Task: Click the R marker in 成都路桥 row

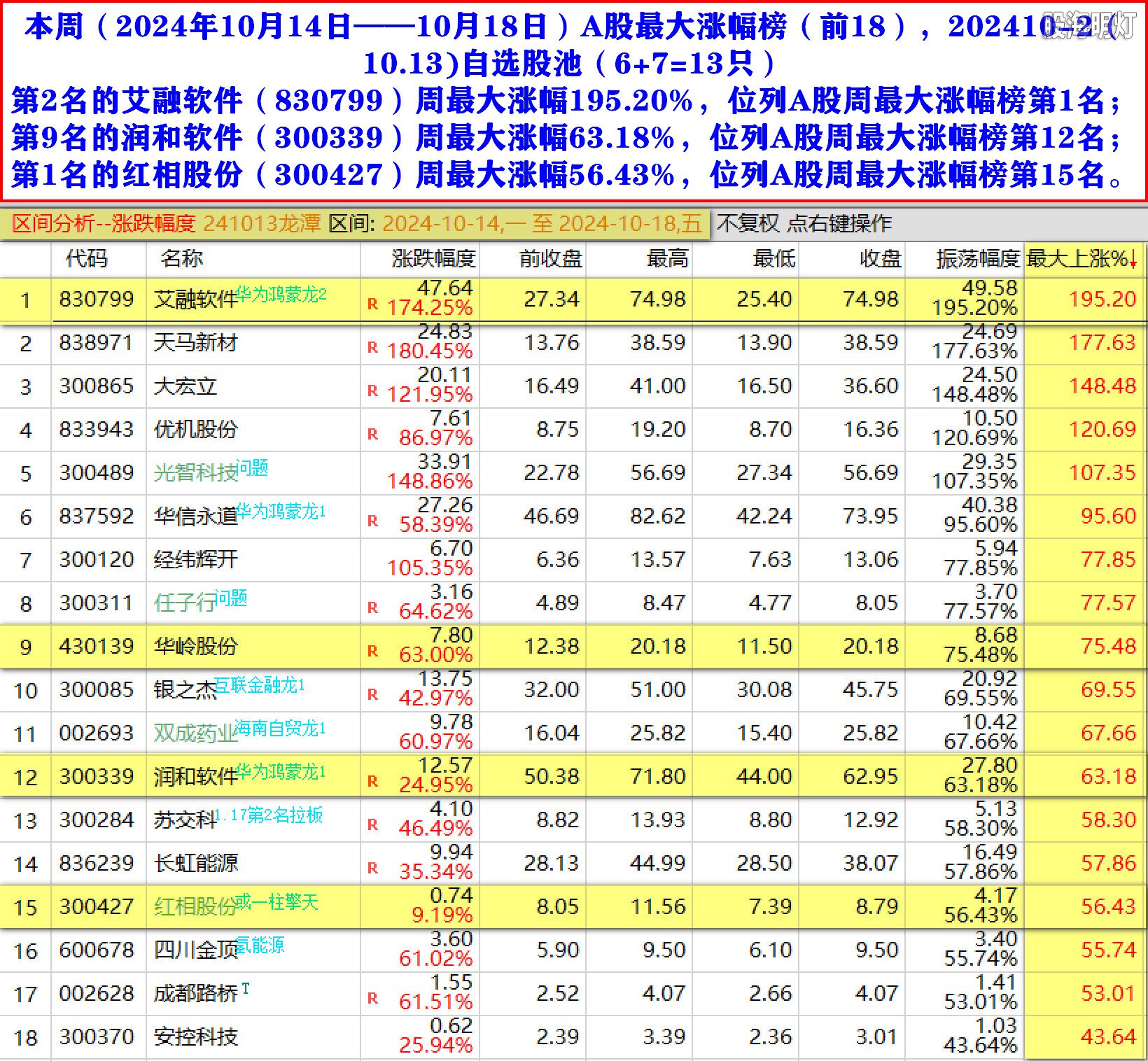Action: click(372, 999)
